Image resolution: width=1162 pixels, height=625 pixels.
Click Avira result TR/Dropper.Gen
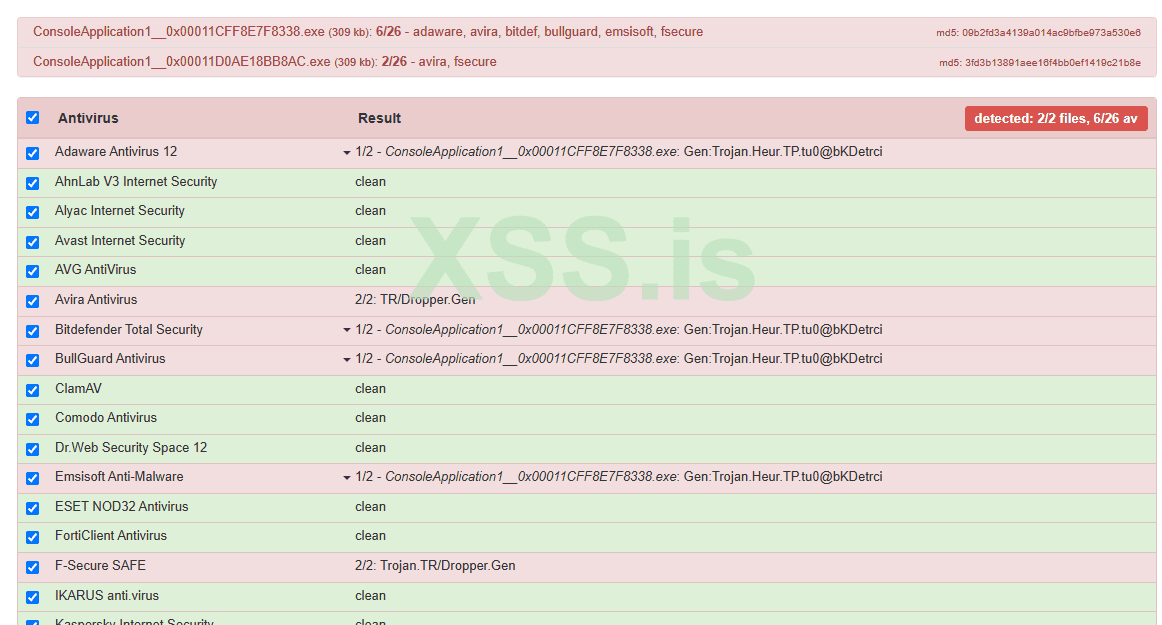point(415,300)
